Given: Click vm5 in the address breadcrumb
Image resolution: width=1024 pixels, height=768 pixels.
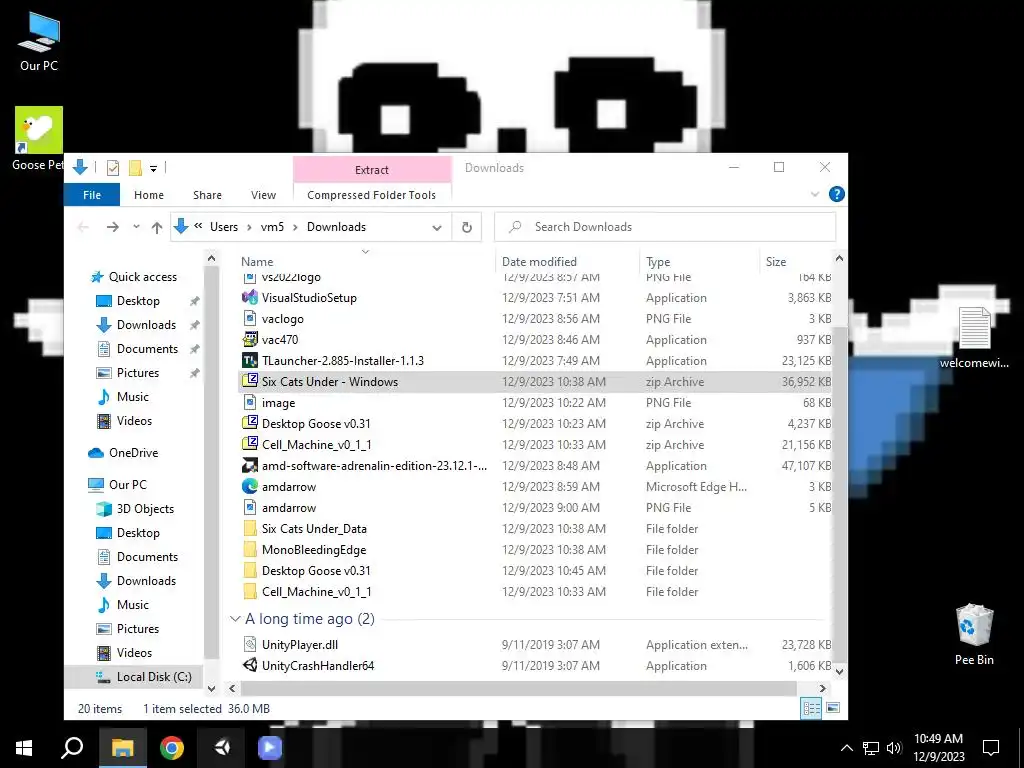Looking at the screenshot, I should [x=272, y=227].
